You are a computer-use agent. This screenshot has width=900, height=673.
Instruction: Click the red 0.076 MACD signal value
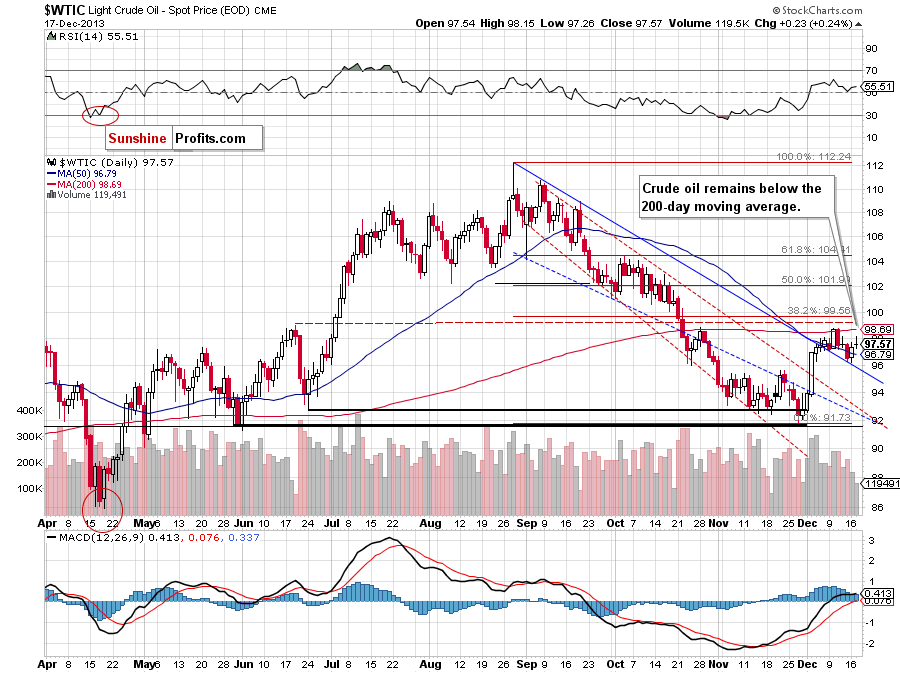[x=204, y=538]
